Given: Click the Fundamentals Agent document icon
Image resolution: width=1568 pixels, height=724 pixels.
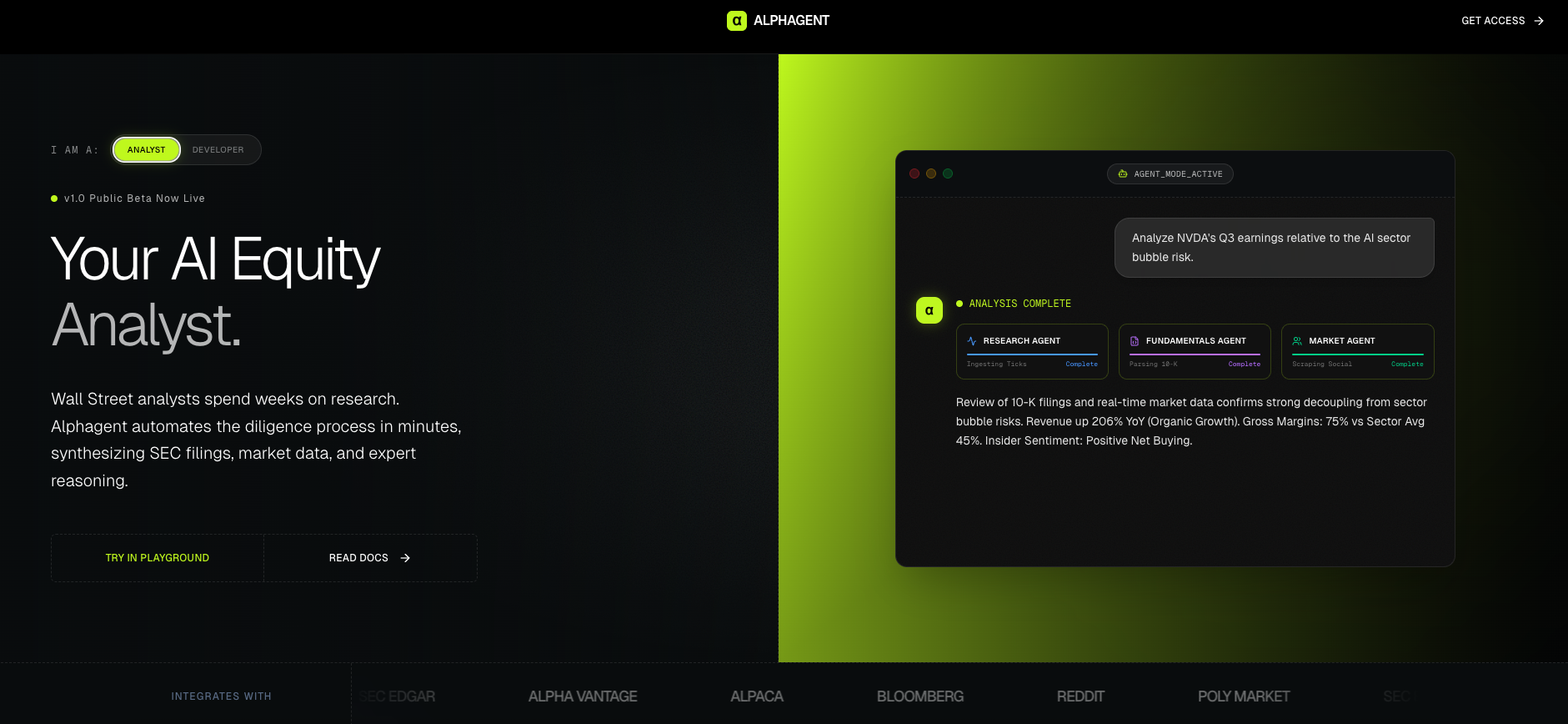Looking at the screenshot, I should pyautogui.click(x=1135, y=341).
